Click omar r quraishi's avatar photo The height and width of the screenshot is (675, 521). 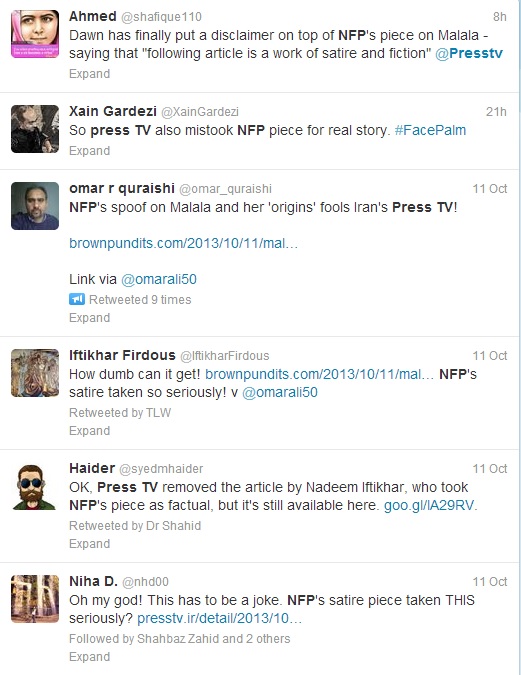[x=35, y=206]
